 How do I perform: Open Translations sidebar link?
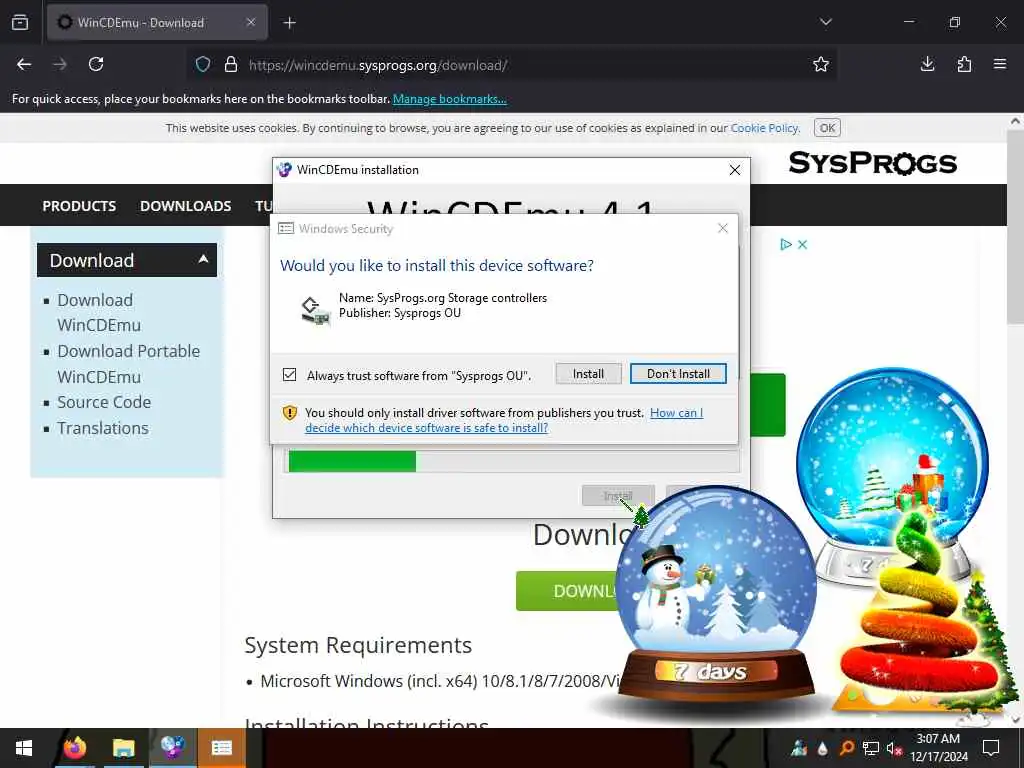103,428
